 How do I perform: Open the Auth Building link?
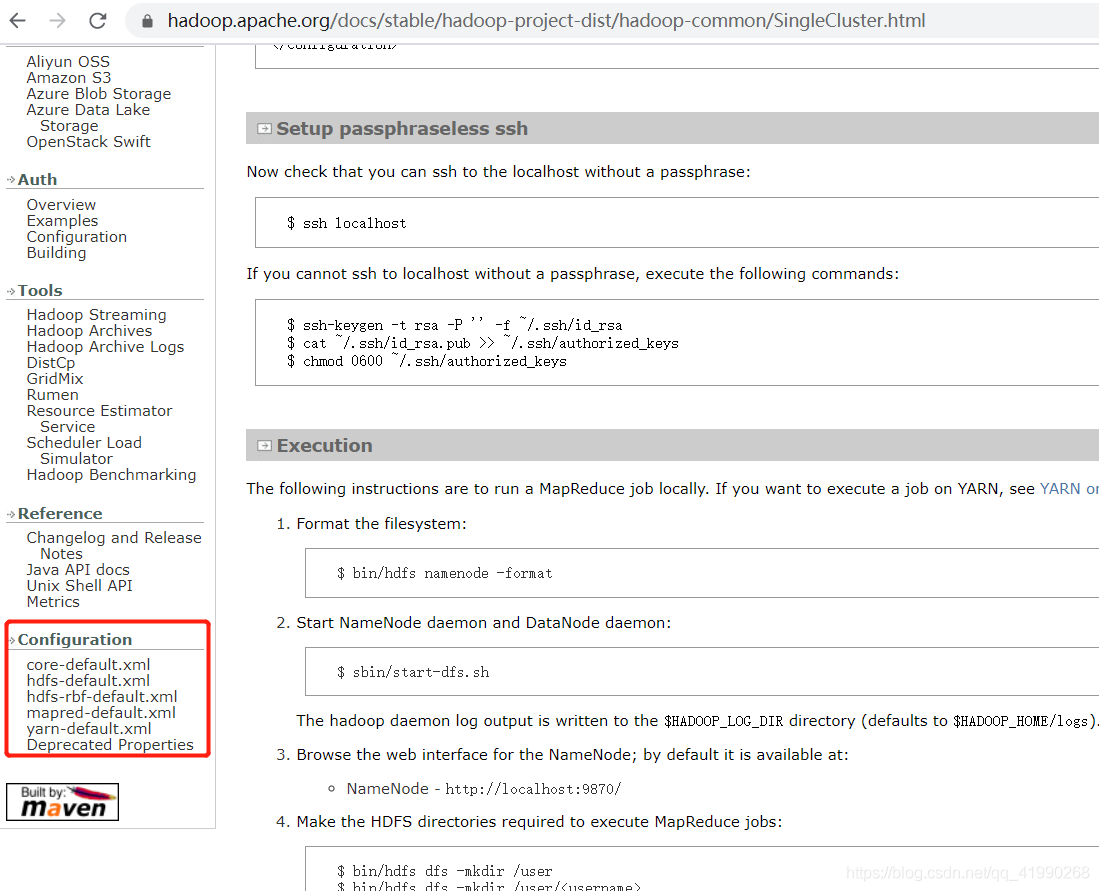click(x=56, y=252)
